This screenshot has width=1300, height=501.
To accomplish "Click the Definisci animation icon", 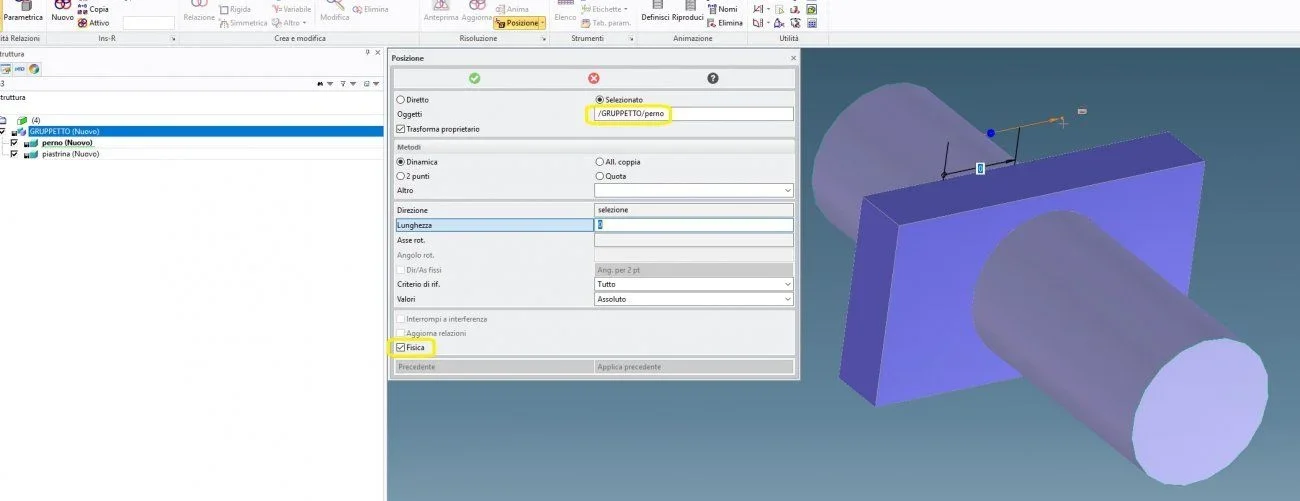I will point(656,10).
